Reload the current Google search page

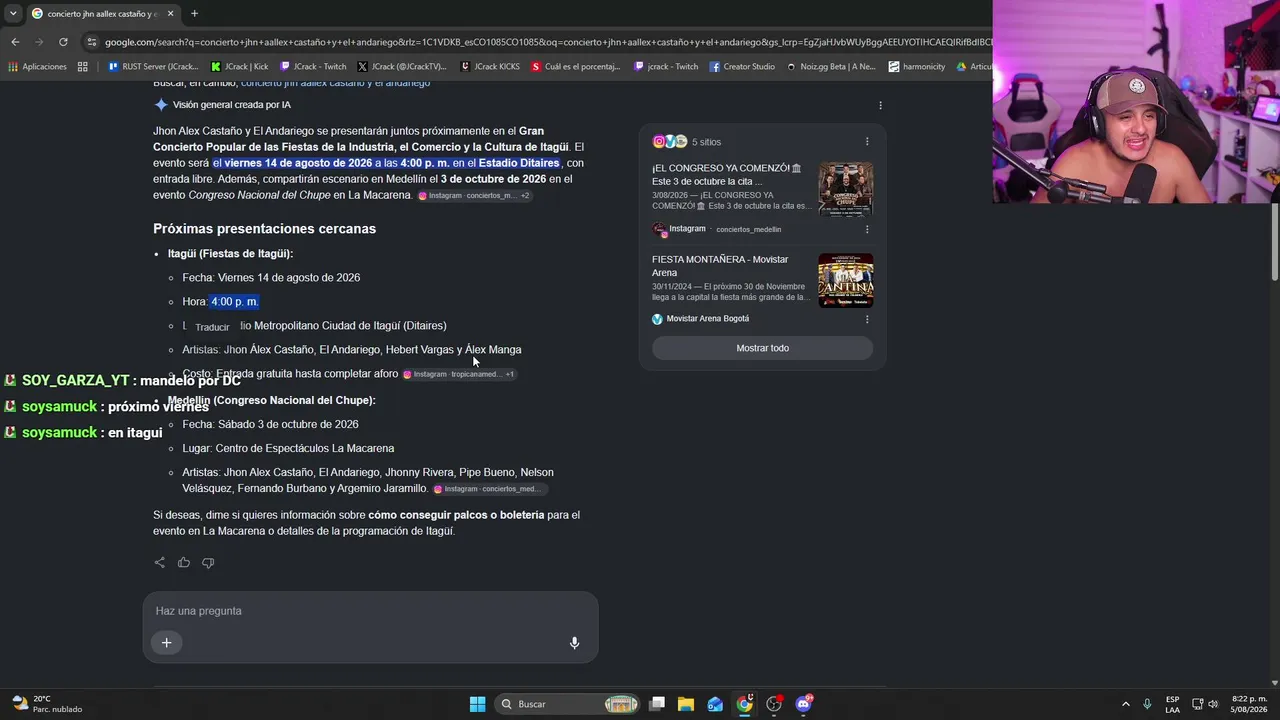(x=63, y=42)
